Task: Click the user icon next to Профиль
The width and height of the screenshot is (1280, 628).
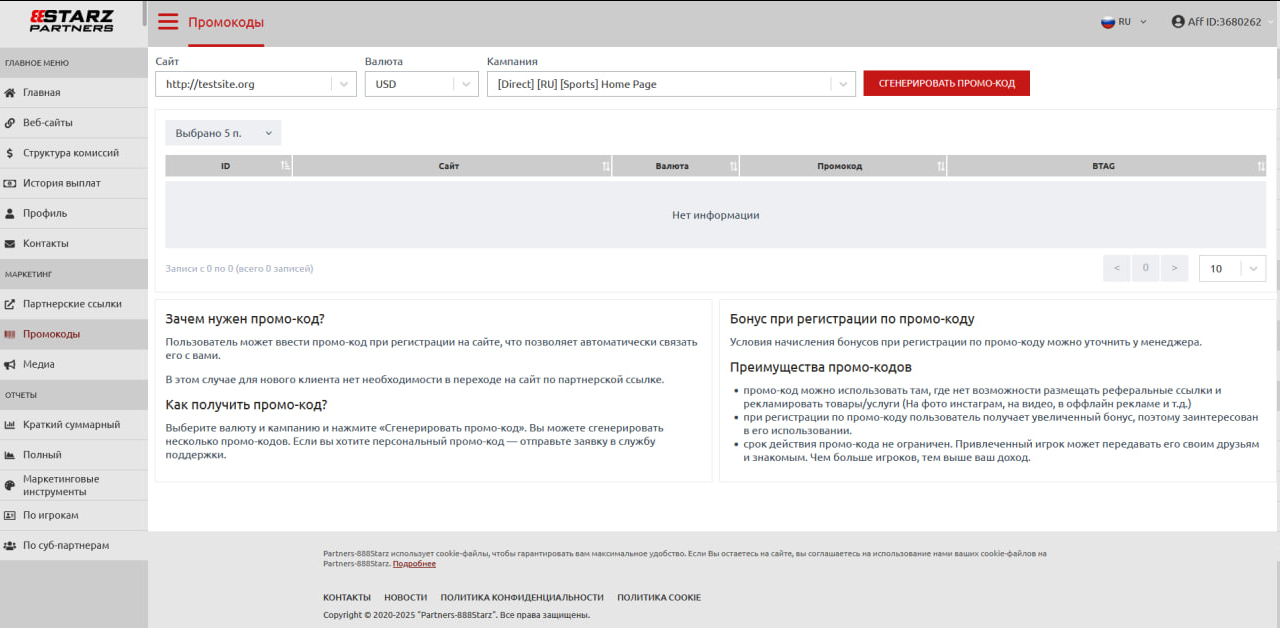Action: tap(10, 213)
